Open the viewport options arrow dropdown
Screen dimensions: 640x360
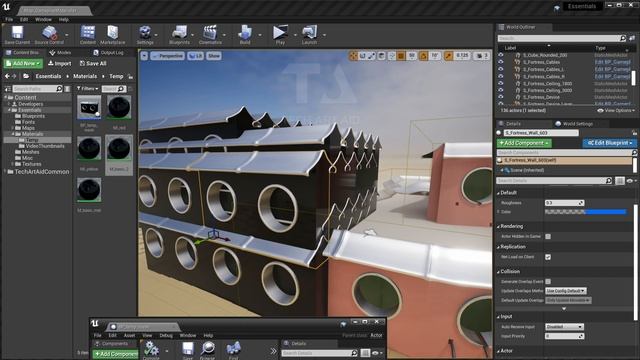pyautogui.click(x=144, y=56)
